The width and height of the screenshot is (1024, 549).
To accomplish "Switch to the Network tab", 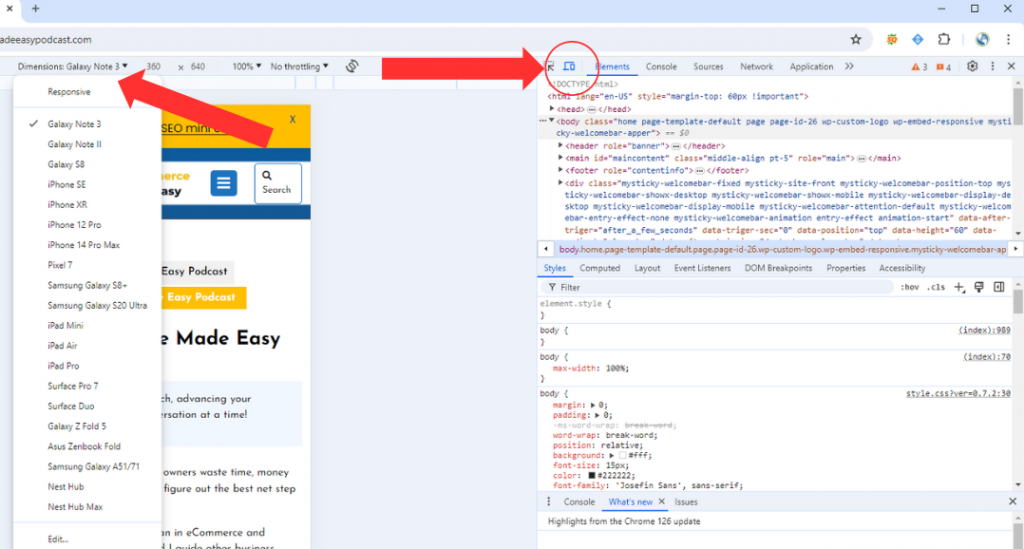I will 756,67.
